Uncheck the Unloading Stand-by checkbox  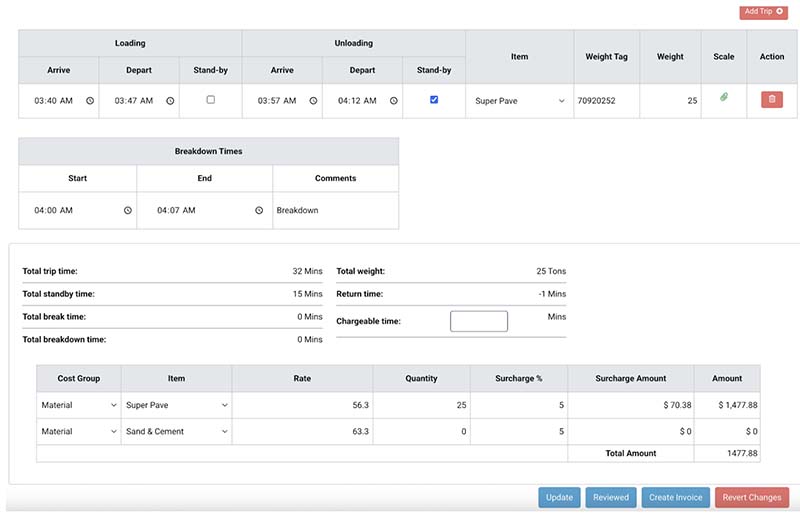click(434, 100)
